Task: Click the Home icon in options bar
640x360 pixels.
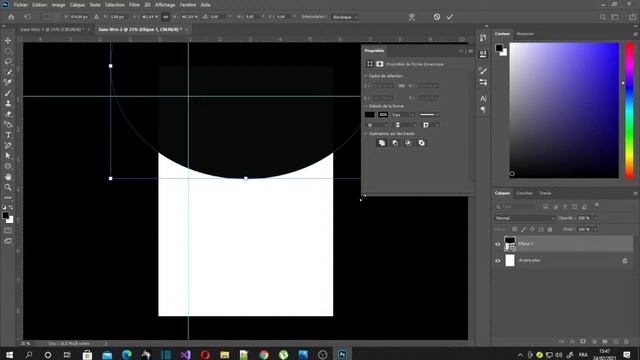Action: (x=11, y=17)
